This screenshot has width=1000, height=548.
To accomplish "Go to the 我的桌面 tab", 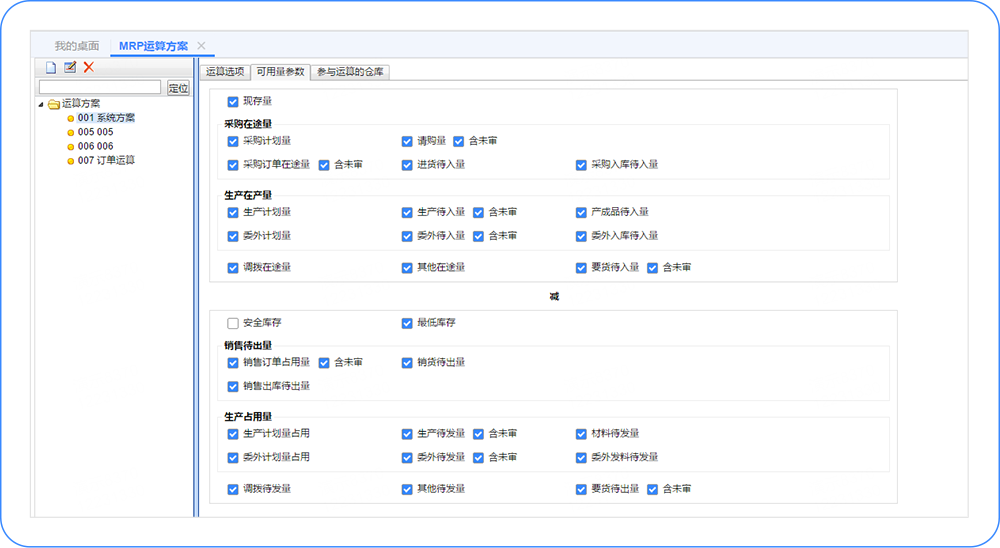I will point(77,46).
